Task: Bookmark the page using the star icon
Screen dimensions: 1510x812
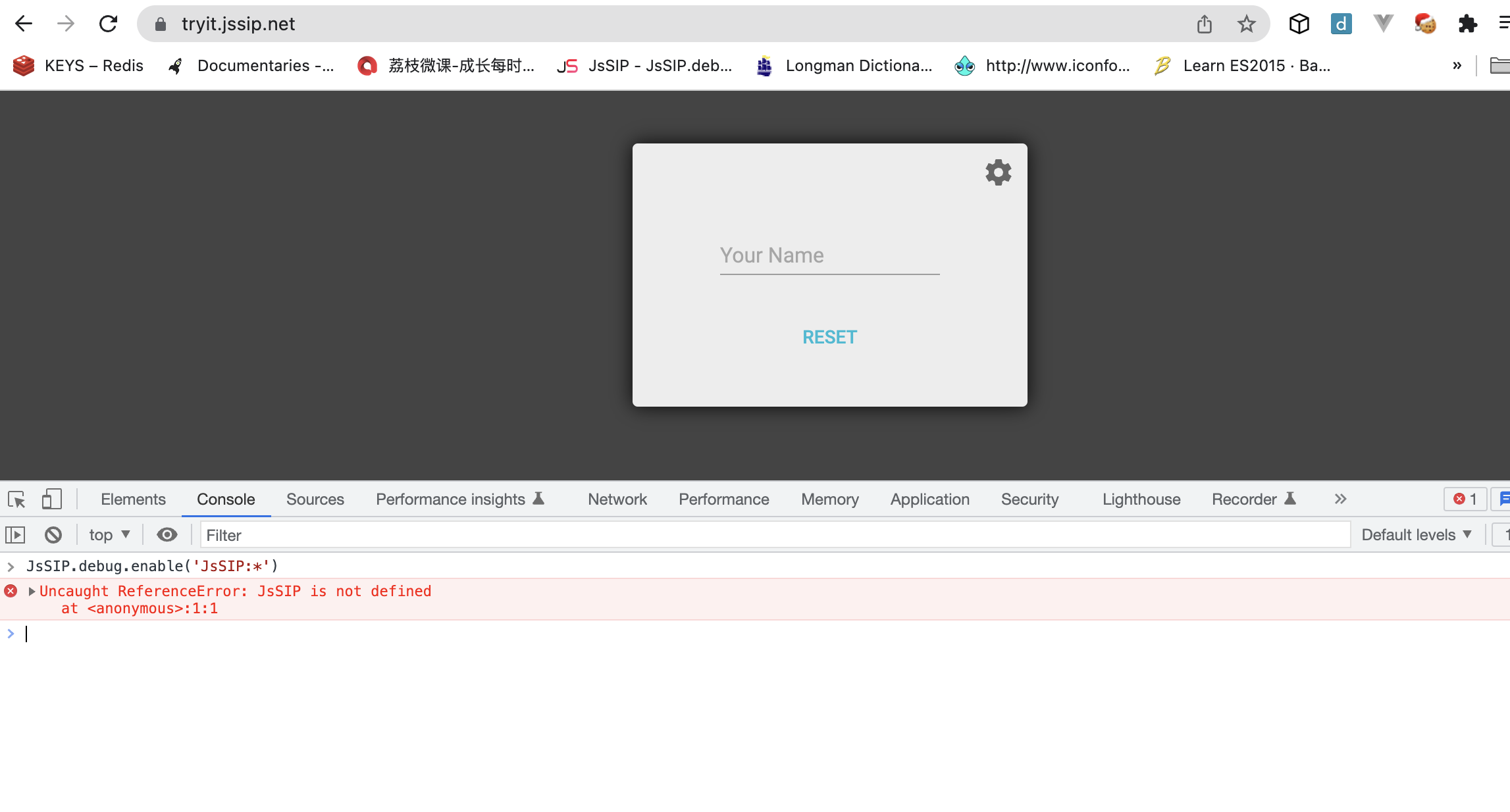Action: pyautogui.click(x=1245, y=23)
